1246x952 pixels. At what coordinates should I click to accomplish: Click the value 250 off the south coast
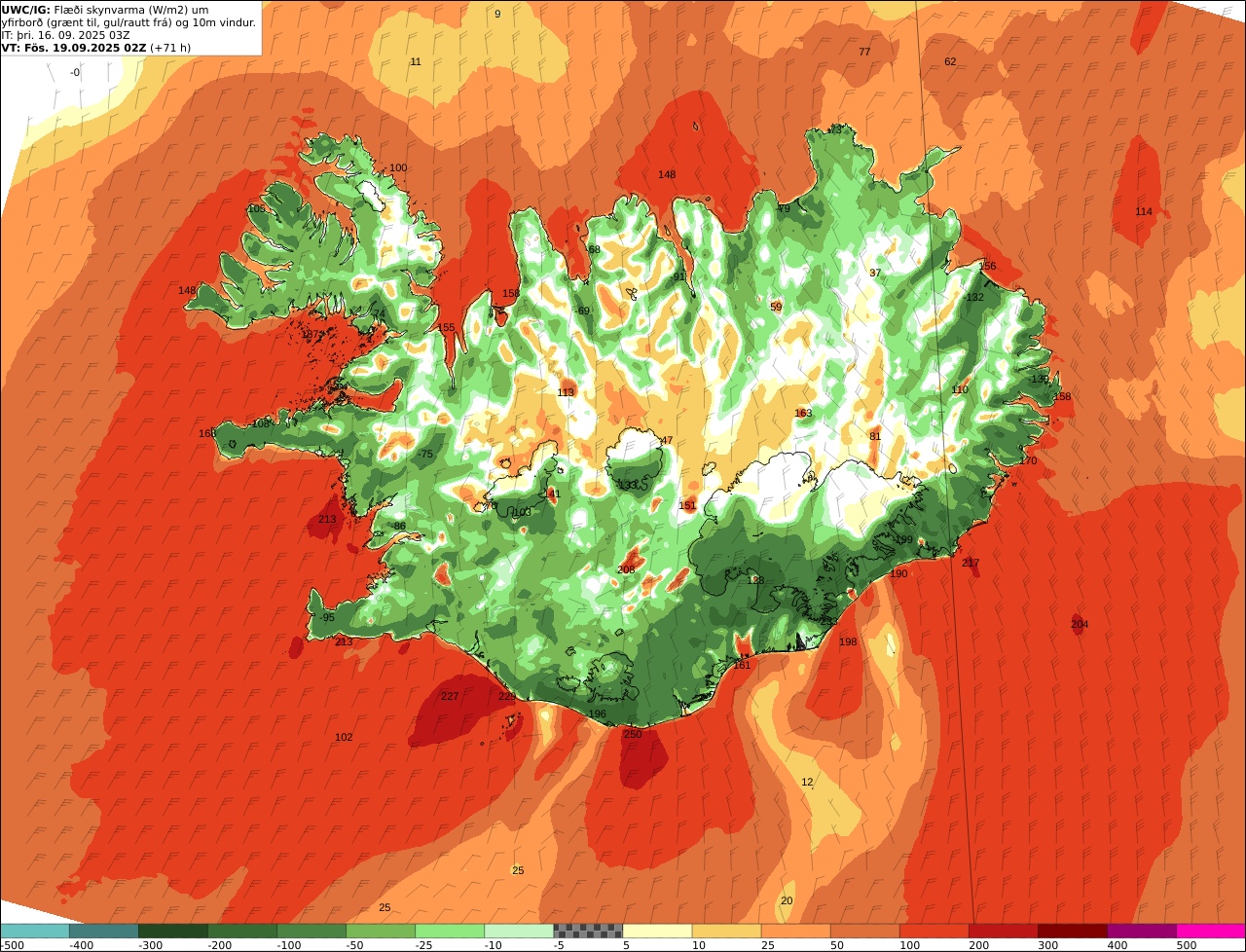tap(633, 735)
